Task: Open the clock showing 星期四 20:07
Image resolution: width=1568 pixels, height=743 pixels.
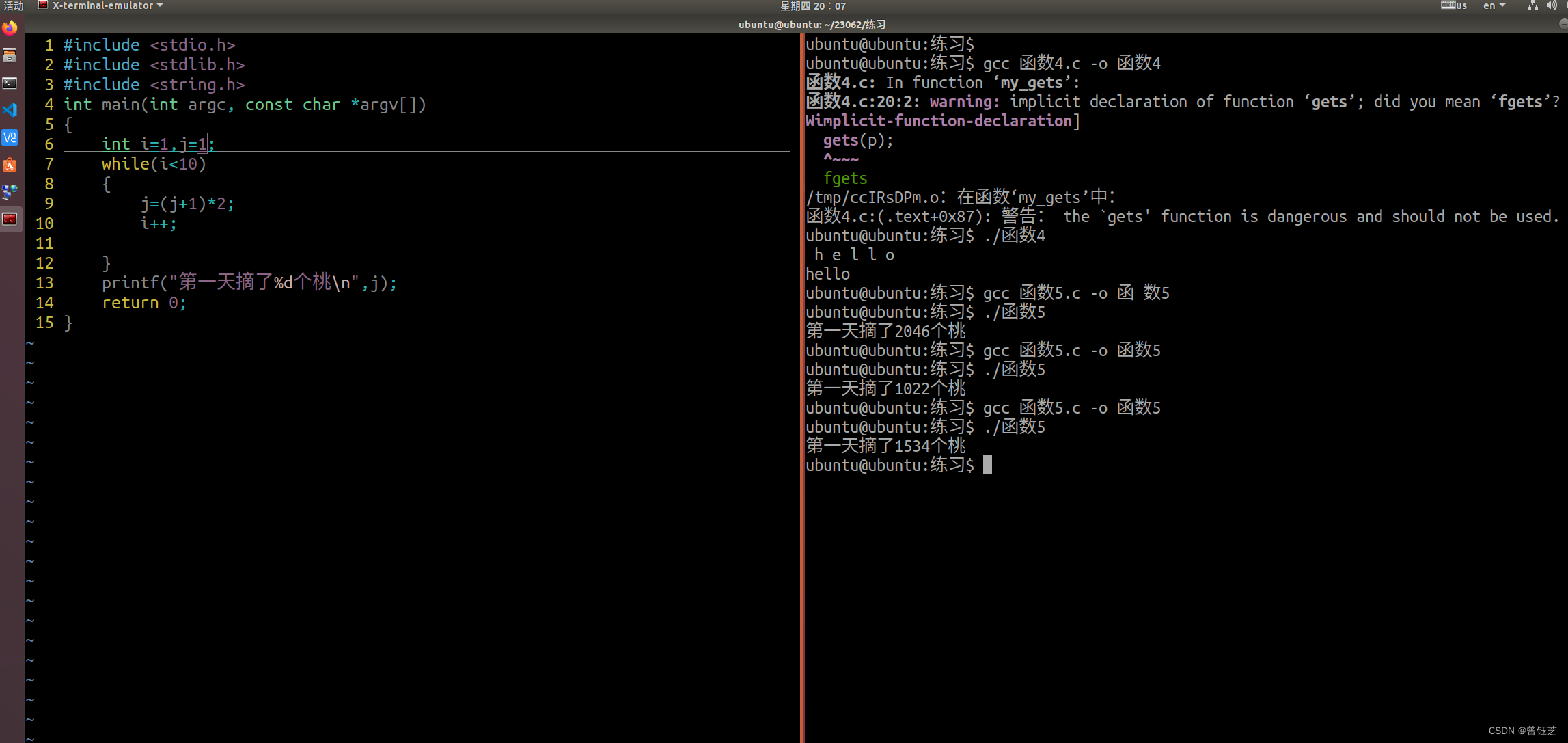Action: coord(812,5)
